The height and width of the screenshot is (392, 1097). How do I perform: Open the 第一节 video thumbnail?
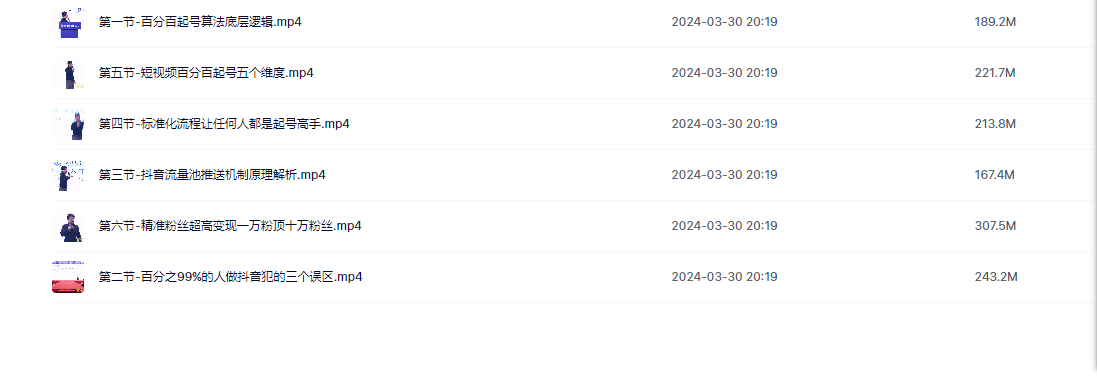[69, 22]
